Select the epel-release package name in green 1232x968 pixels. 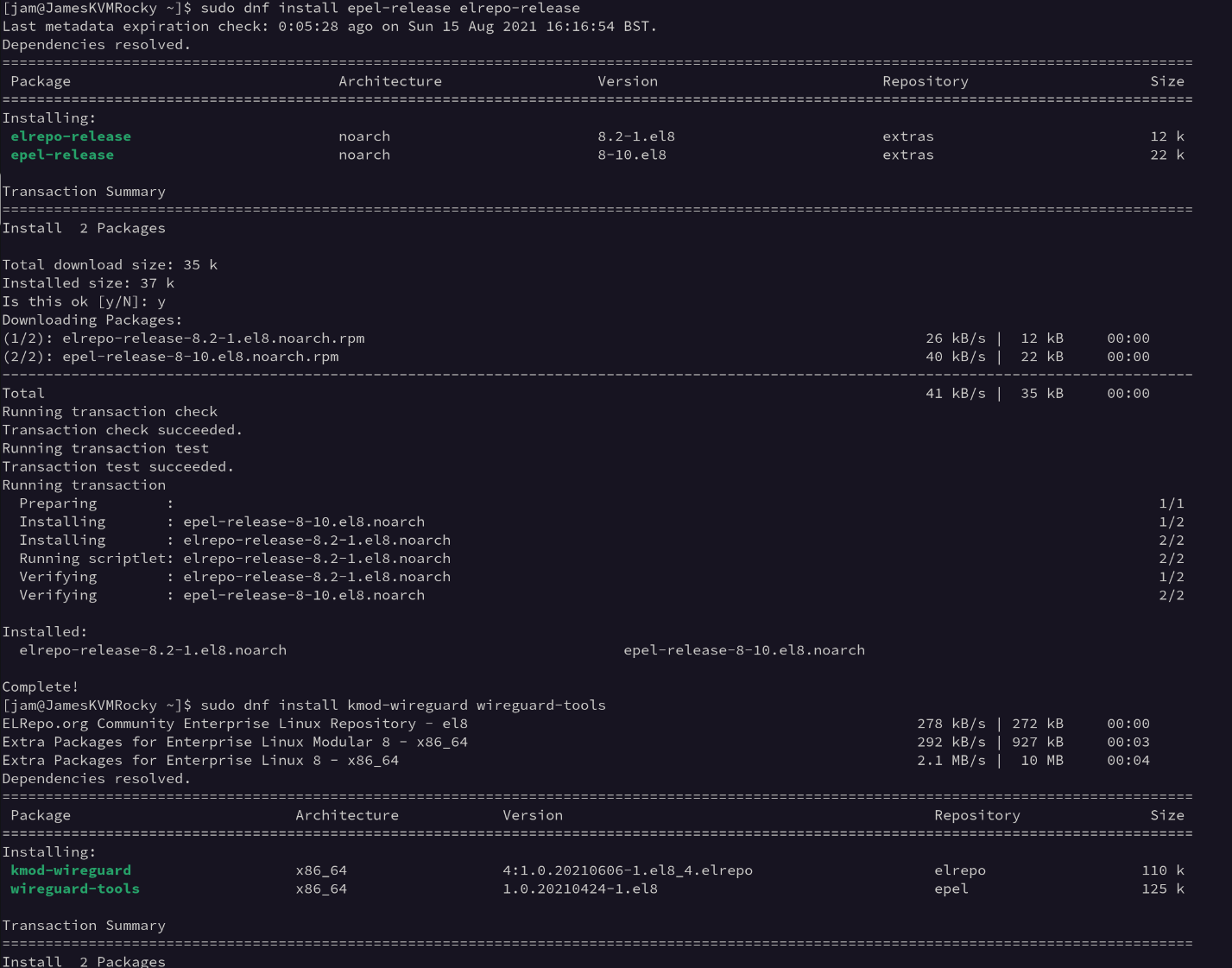[x=62, y=155]
